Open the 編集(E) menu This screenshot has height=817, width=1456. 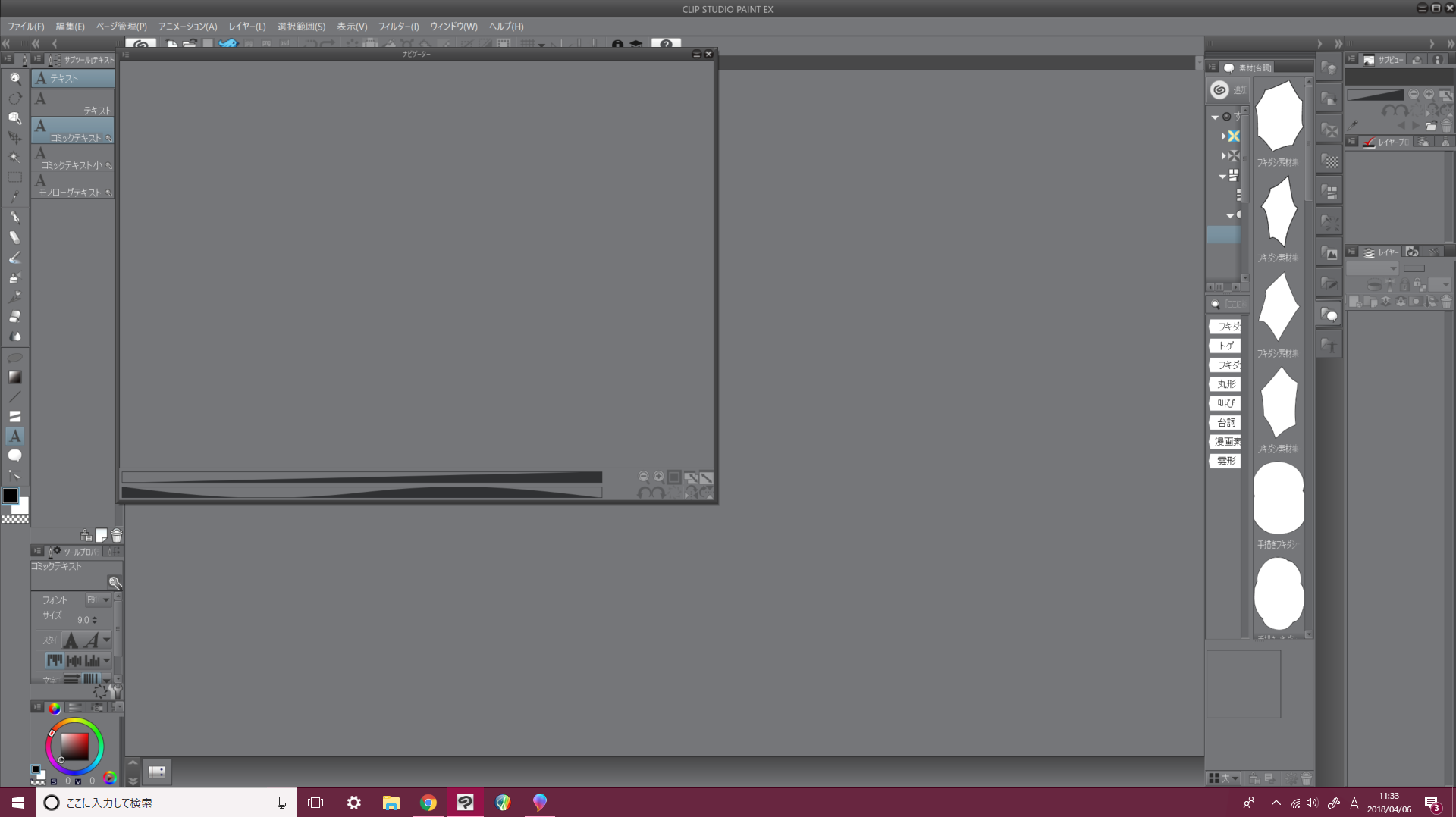(x=70, y=27)
